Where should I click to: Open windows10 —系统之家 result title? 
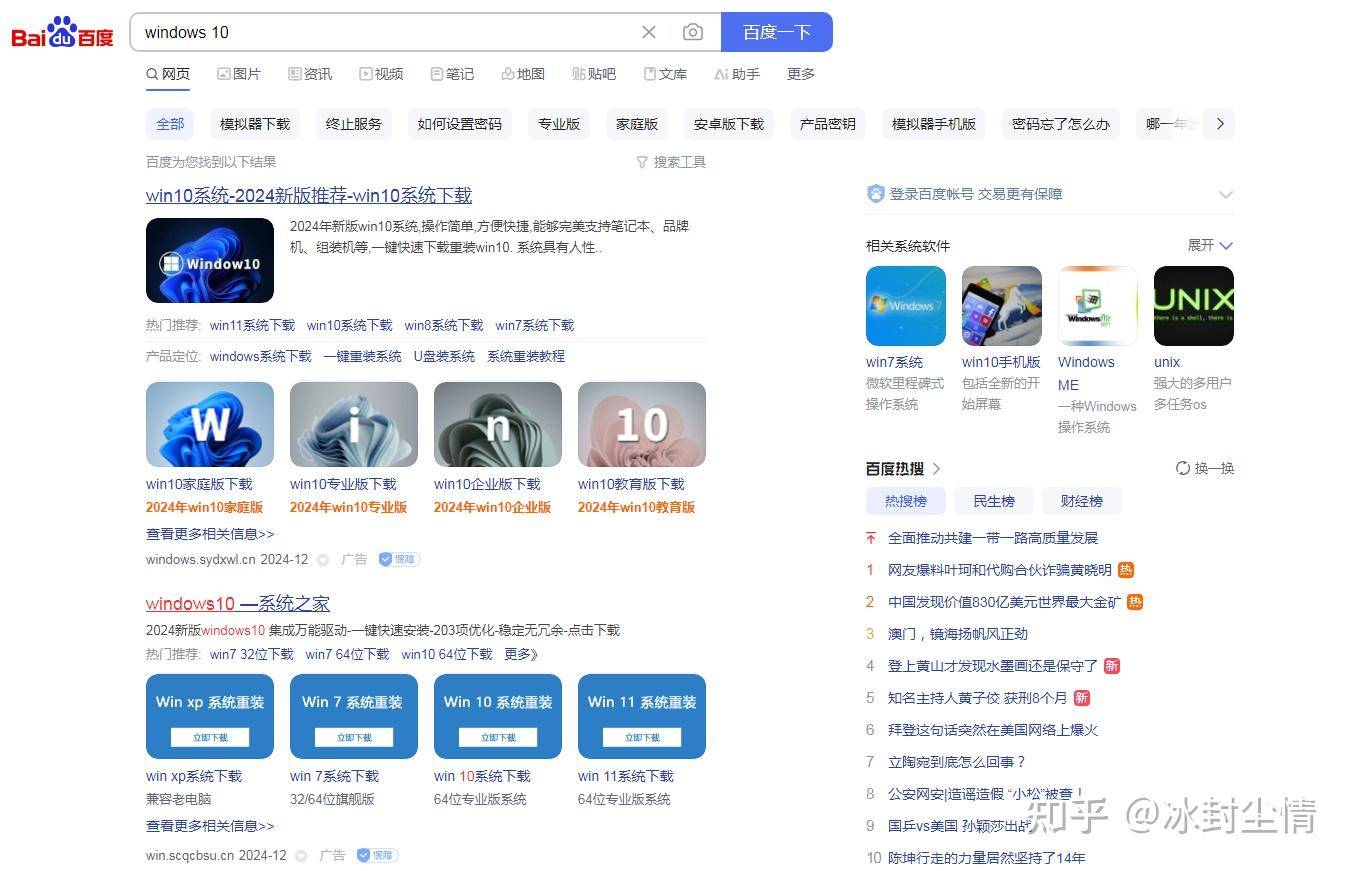click(x=238, y=603)
